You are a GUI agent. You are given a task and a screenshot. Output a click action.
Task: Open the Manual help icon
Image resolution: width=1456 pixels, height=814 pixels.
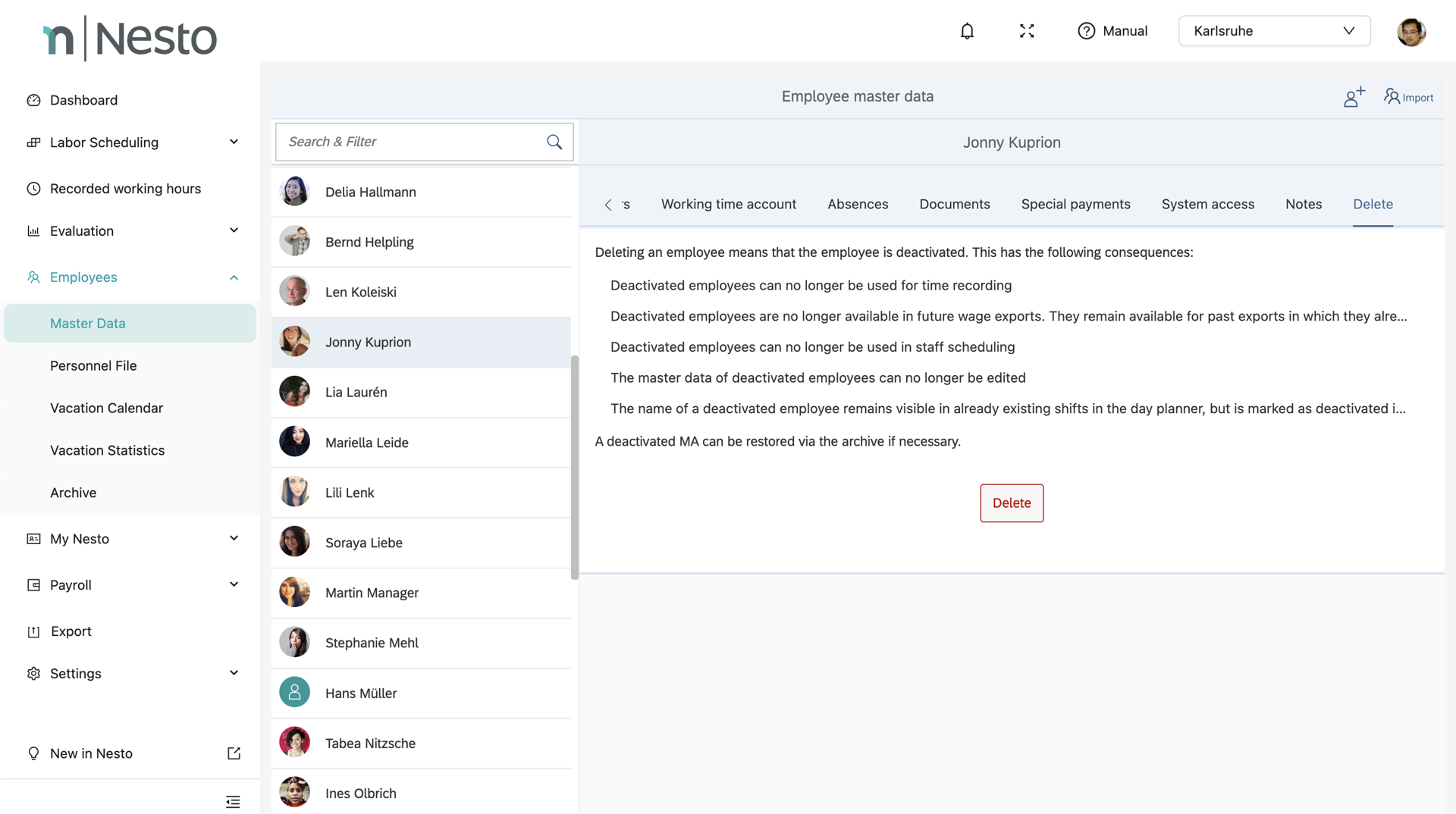pyautogui.click(x=1086, y=31)
